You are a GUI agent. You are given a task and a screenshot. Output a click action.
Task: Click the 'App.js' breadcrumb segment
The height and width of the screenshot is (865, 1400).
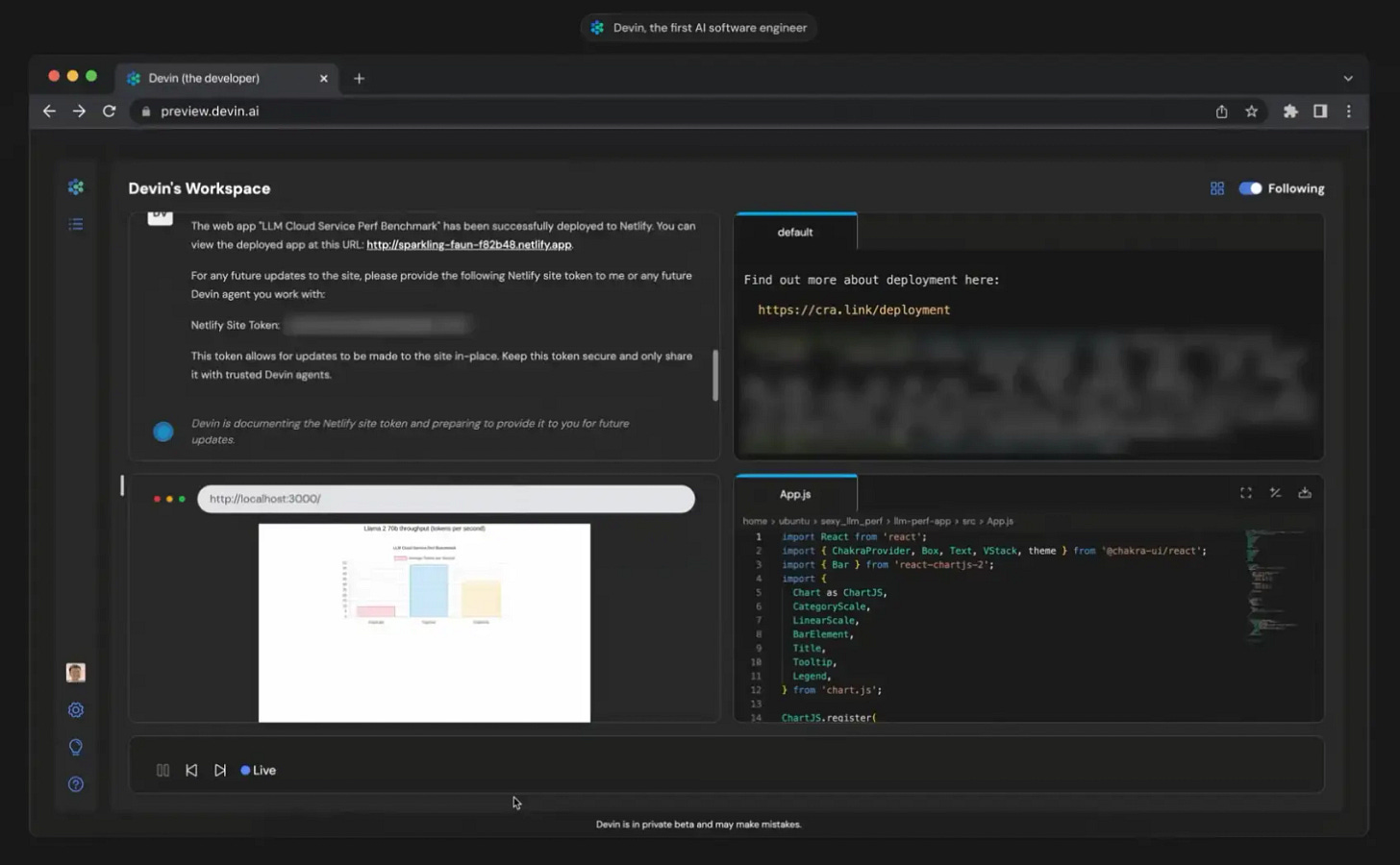tap(999, 521)
